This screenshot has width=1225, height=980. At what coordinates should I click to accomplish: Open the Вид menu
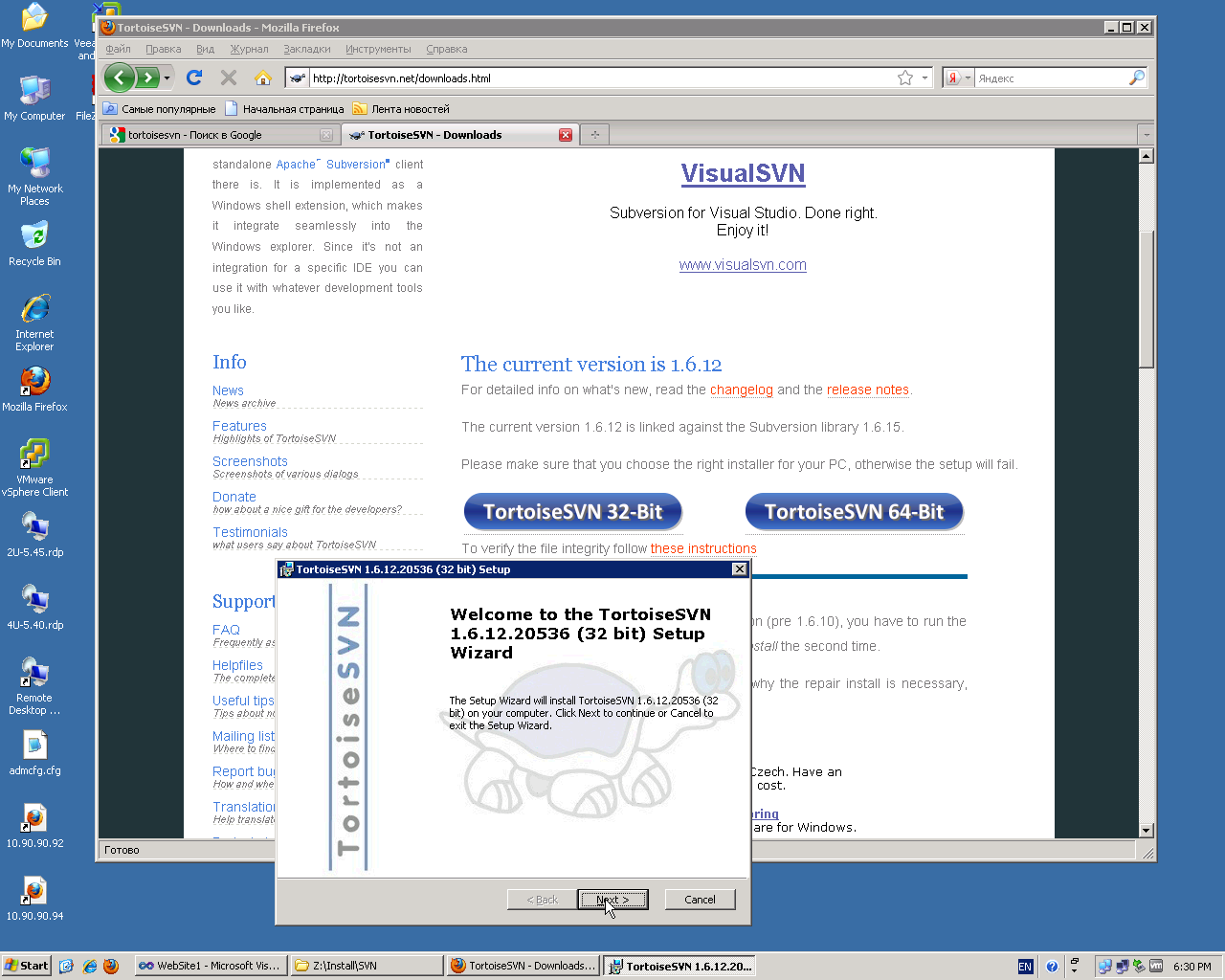click(x=205, y=49)
